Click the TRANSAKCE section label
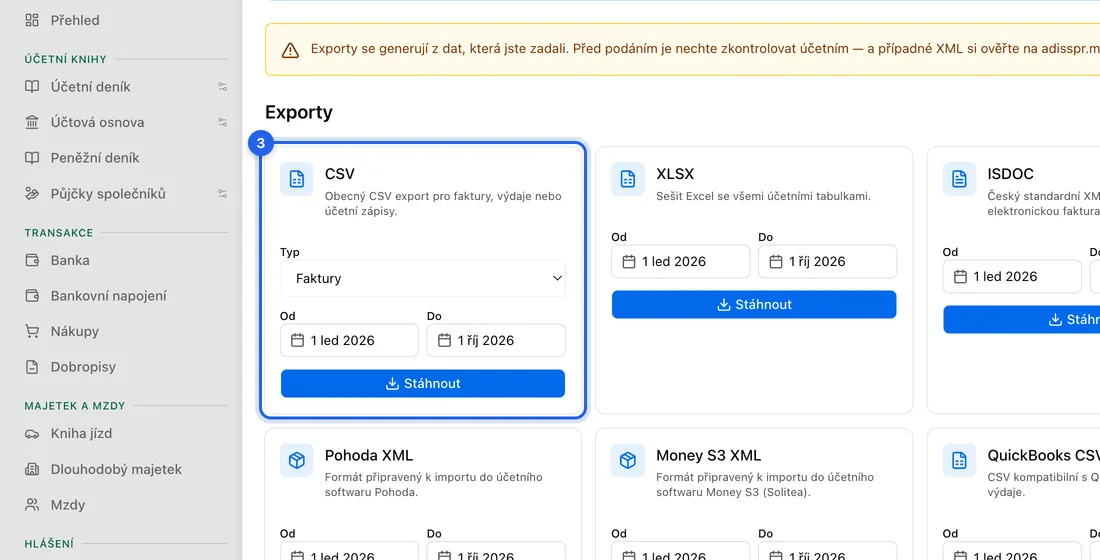The height and width of the screenshot is (560, 1100). tap(59, 232)
